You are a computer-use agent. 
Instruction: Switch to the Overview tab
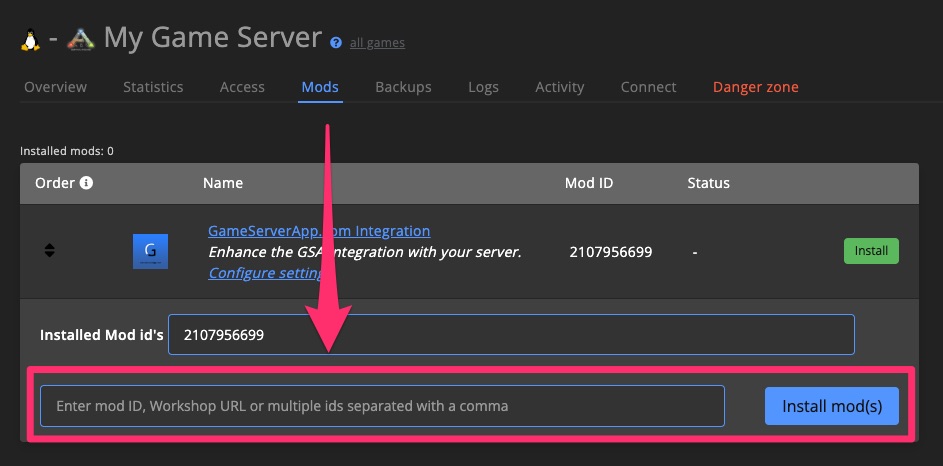pos(55,87)
